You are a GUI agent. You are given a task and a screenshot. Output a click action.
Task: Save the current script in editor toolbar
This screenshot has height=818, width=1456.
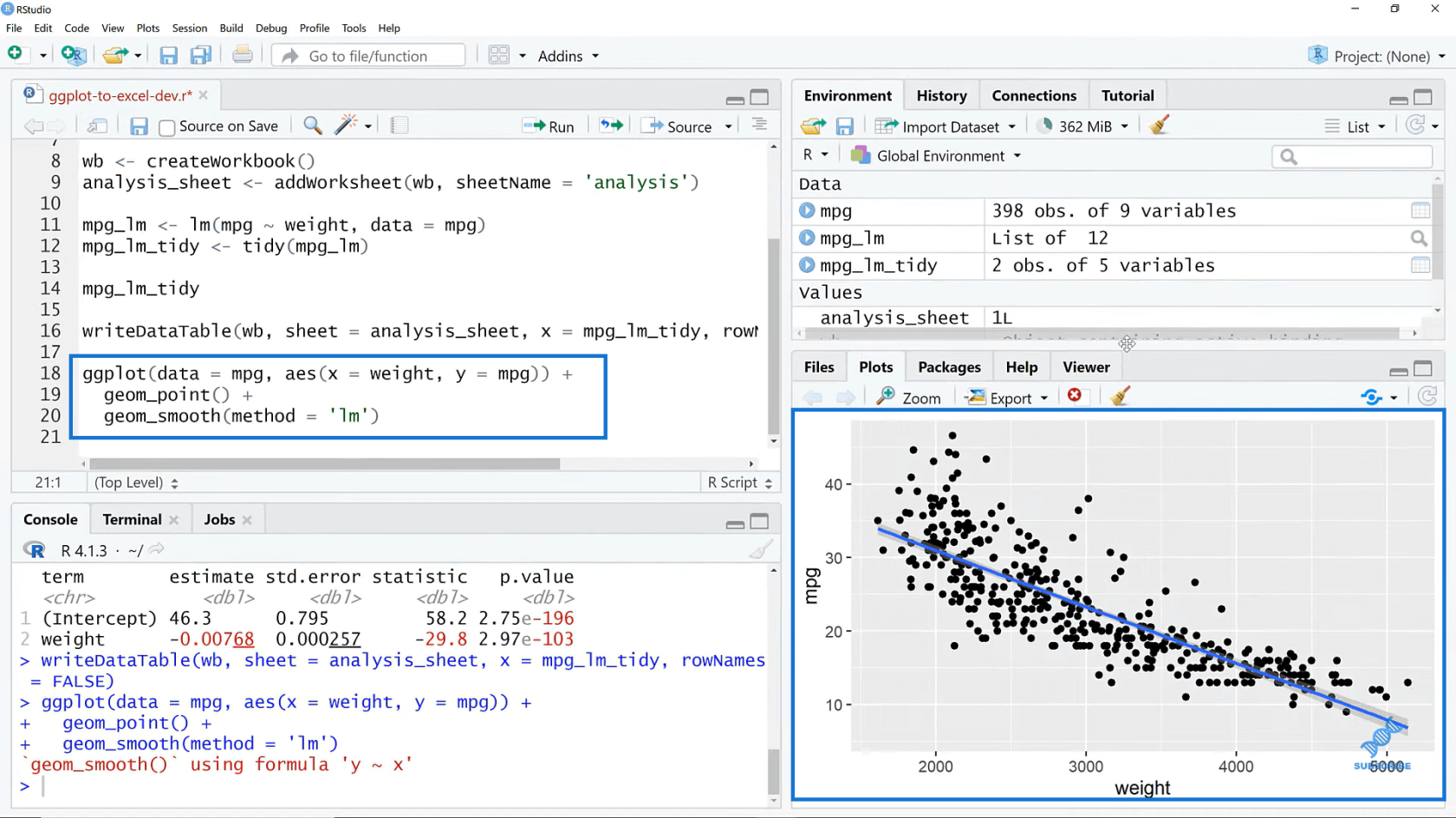coord(139,127)
